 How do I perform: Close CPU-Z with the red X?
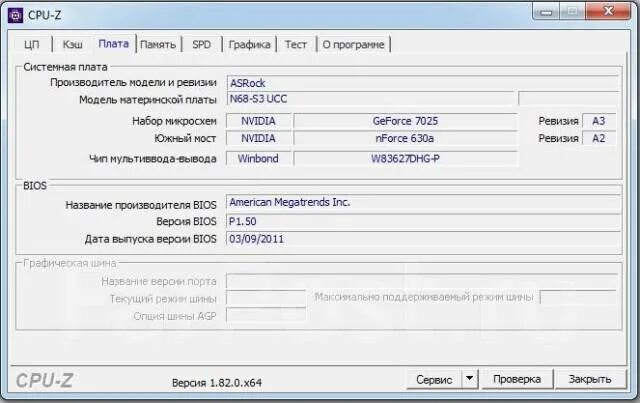[x=608, y=11]
